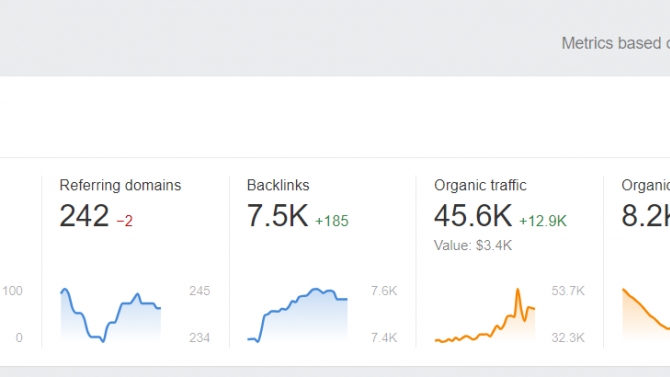Click the 53.7K axis label
This screenshot has height=377, width=670.
(x=568, y=291)
